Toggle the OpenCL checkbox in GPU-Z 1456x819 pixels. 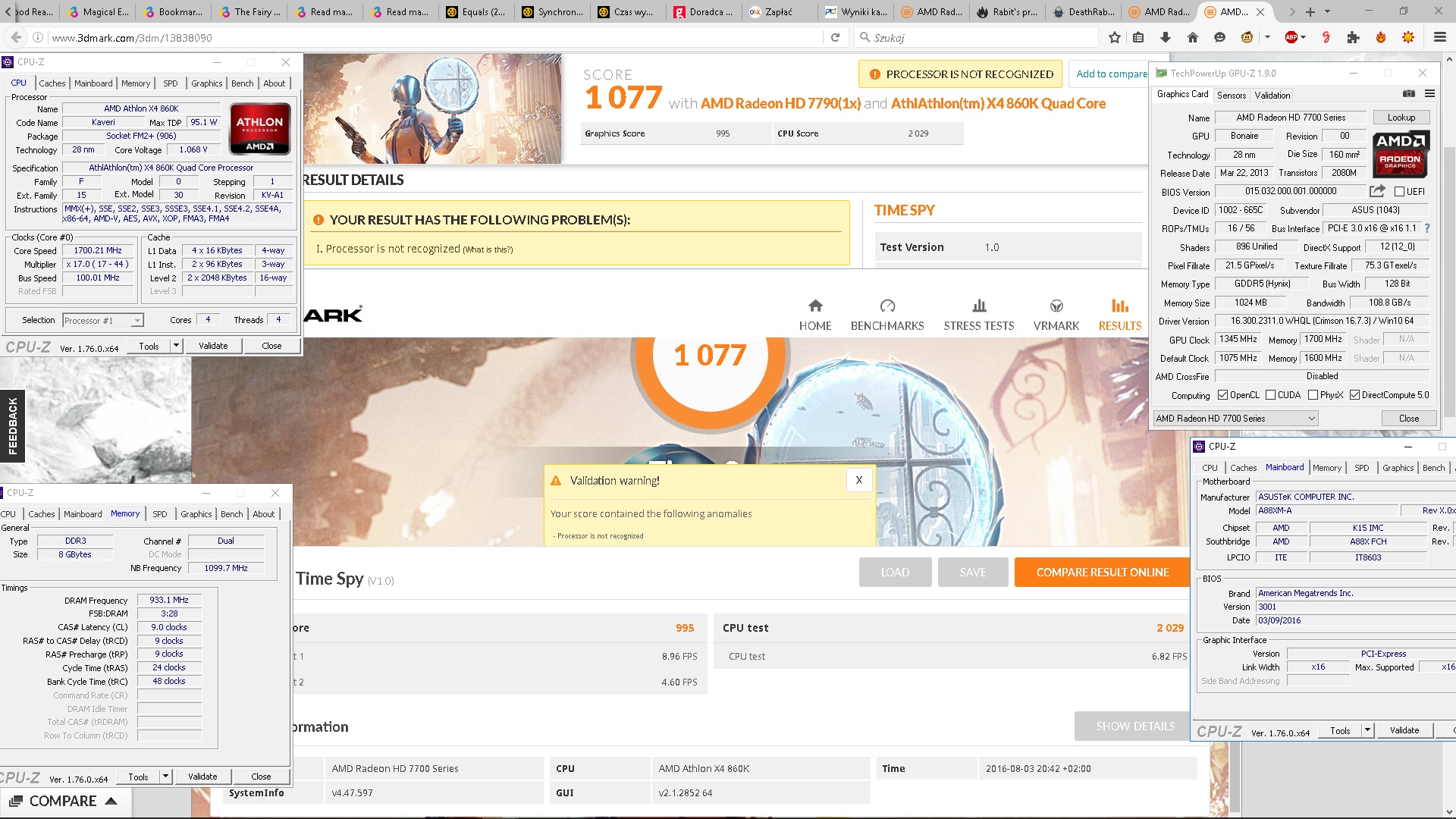(1222, 395)
